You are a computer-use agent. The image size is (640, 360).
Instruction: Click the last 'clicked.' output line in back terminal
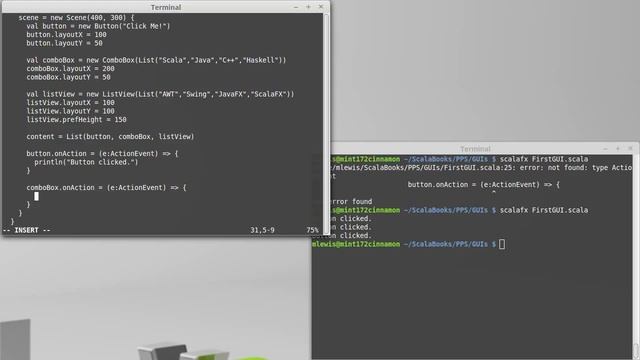click(x=356, y=236)
